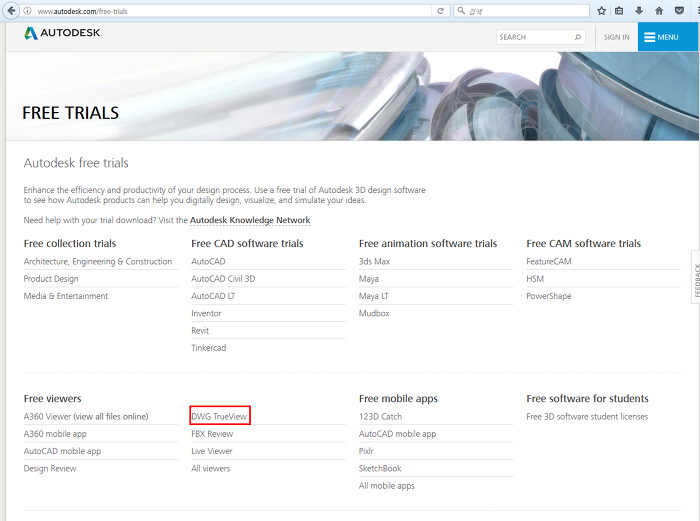Open the bookmarks list icon

click(619, 11)
